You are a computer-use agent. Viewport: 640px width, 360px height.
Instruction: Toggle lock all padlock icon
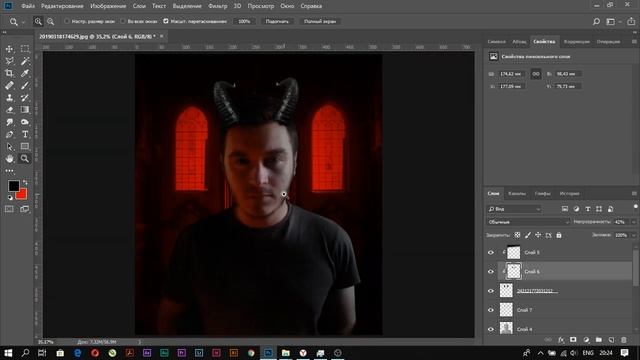[559, 235]
